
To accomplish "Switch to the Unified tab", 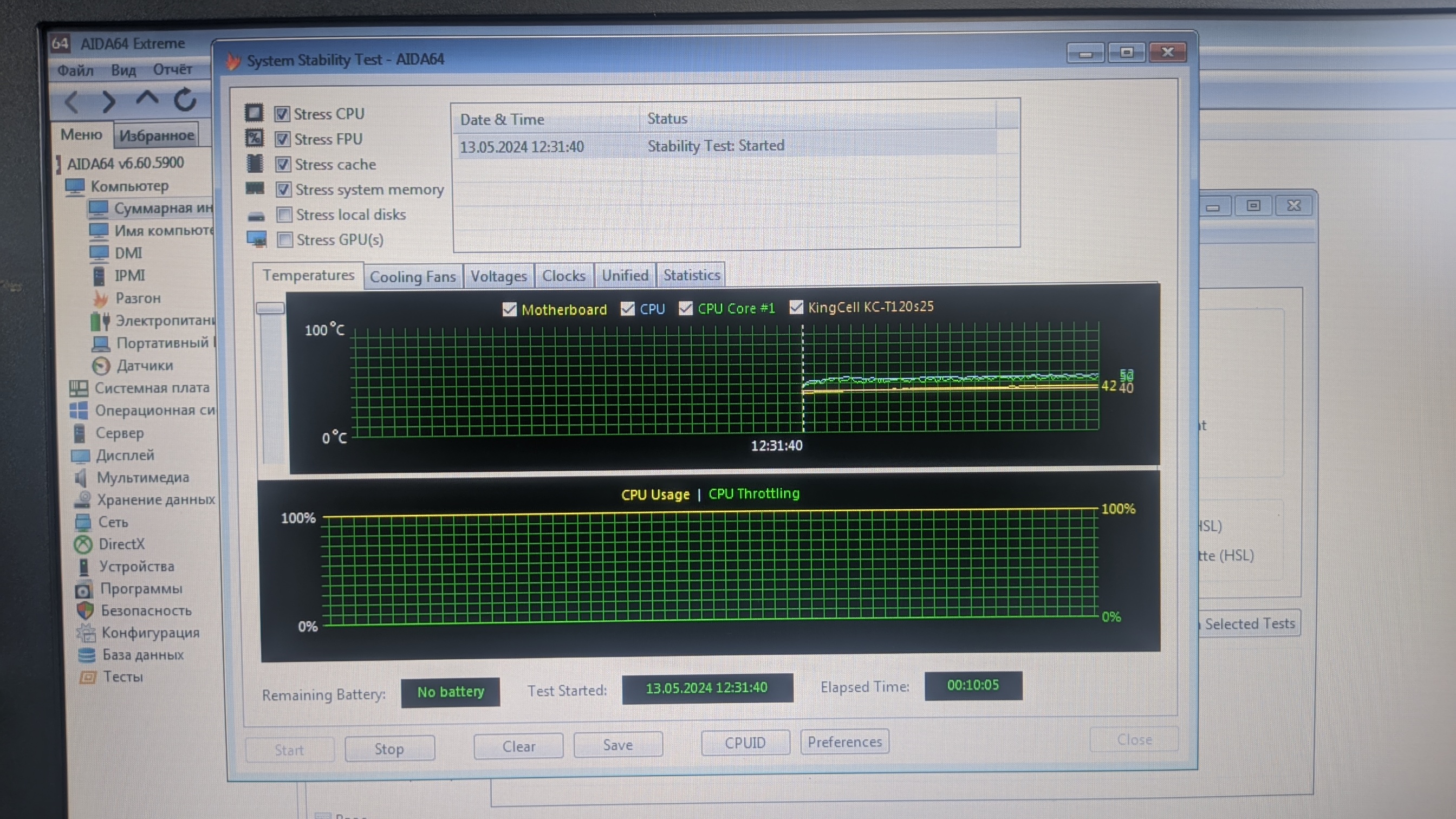I will tap(625, 275).
